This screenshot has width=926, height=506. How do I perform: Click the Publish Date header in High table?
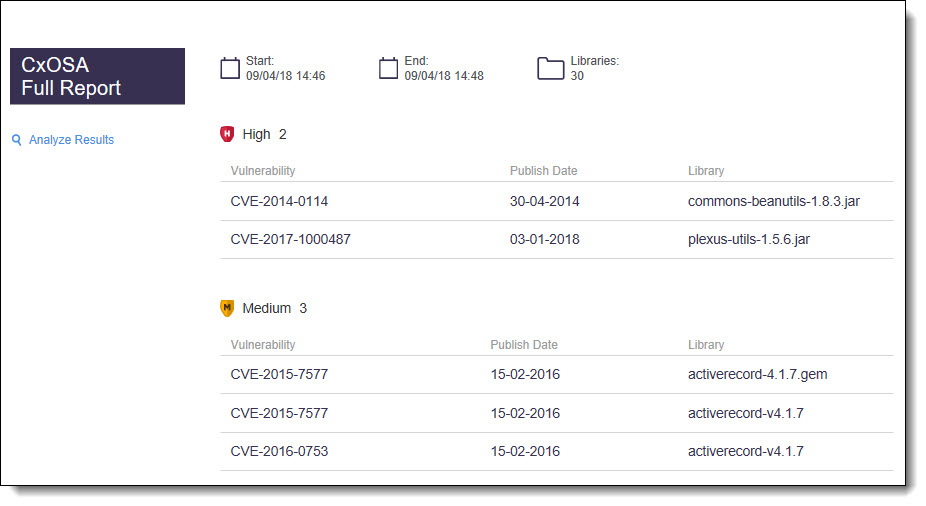[543, 171]
